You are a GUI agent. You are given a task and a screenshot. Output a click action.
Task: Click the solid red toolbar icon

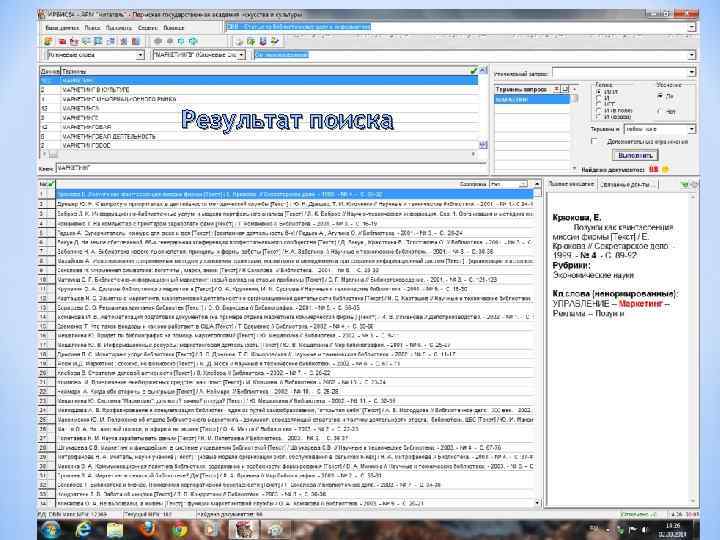[62, 41]
